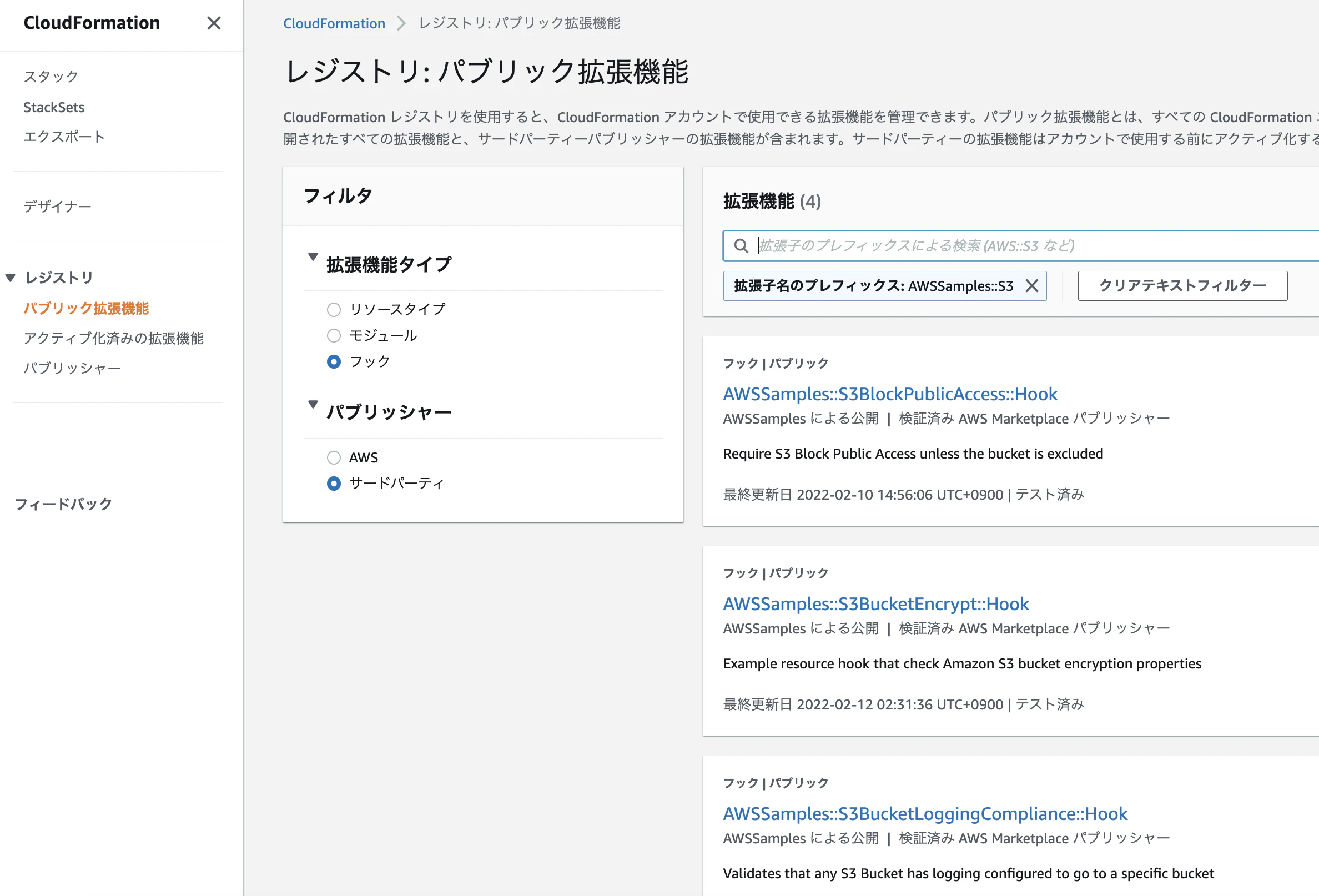The image size is (1319, 896).
Task: Click CloudFormation breadcrumb link
Action: click(x=334, y=23)
